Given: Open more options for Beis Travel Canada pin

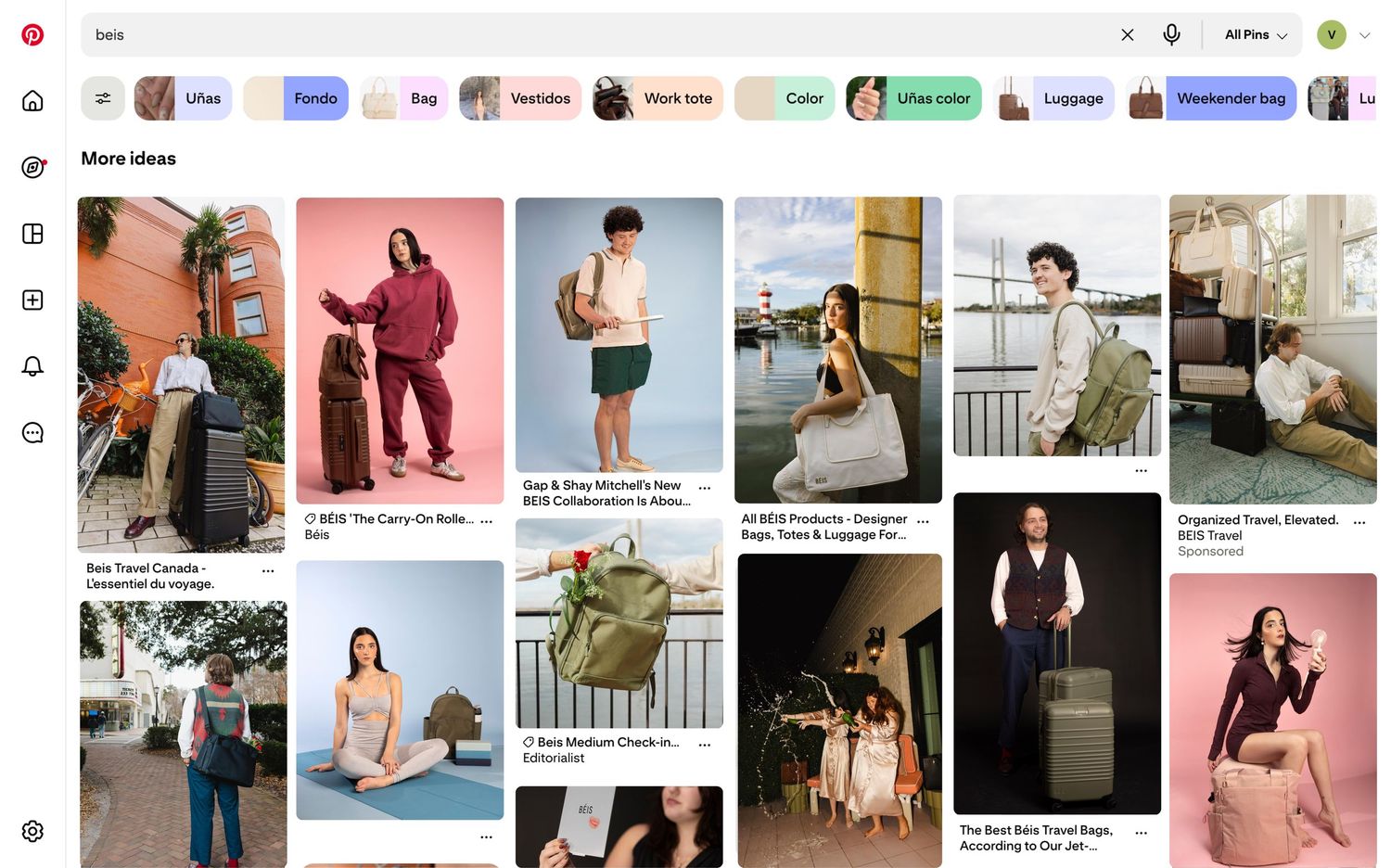Looking at the screenshot, I should 268,570.
